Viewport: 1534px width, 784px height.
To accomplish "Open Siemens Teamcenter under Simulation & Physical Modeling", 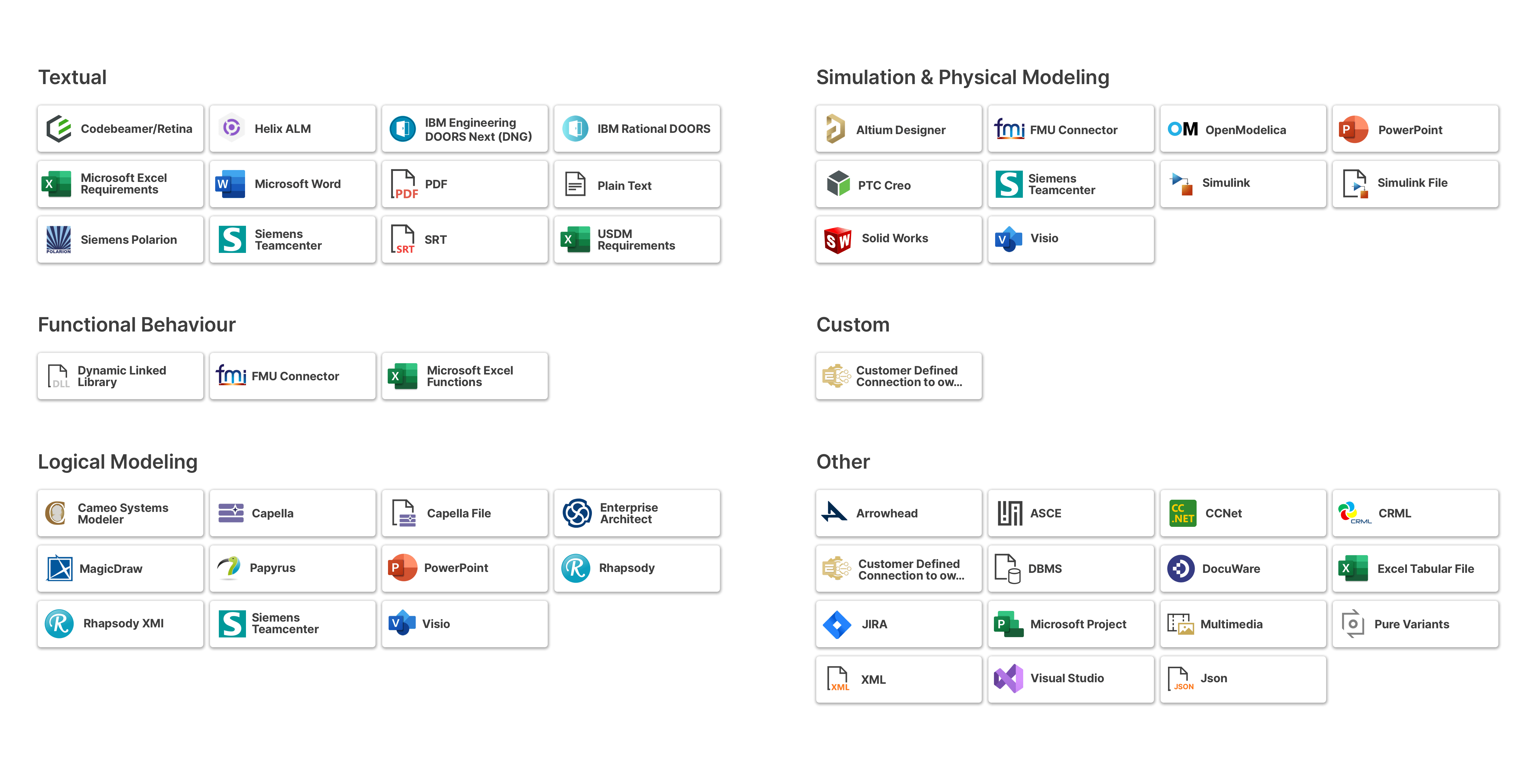I will pyautogui.click(x=1071, y=184).
